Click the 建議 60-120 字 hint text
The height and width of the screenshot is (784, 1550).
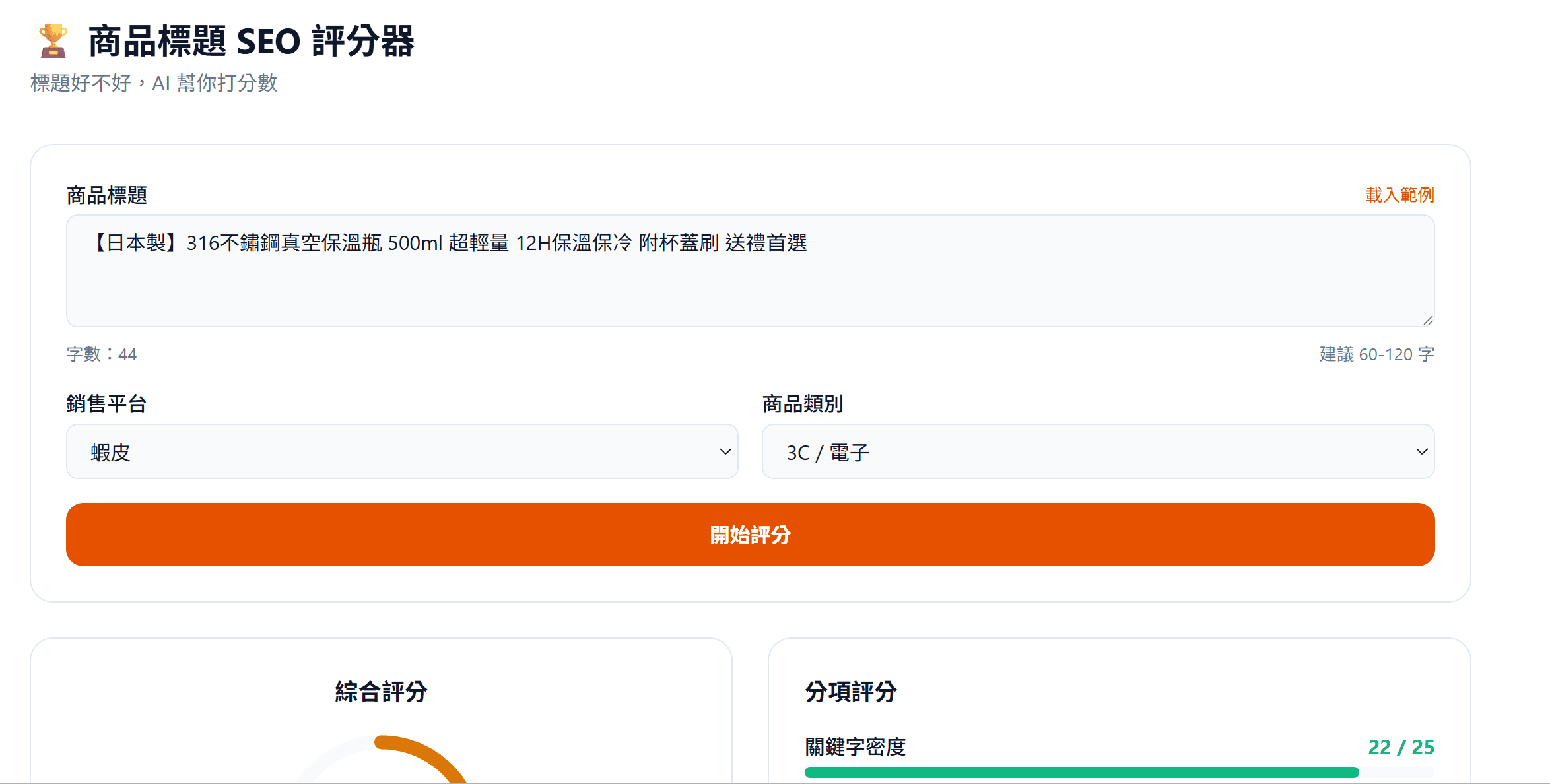click(x=1376, y=354)
